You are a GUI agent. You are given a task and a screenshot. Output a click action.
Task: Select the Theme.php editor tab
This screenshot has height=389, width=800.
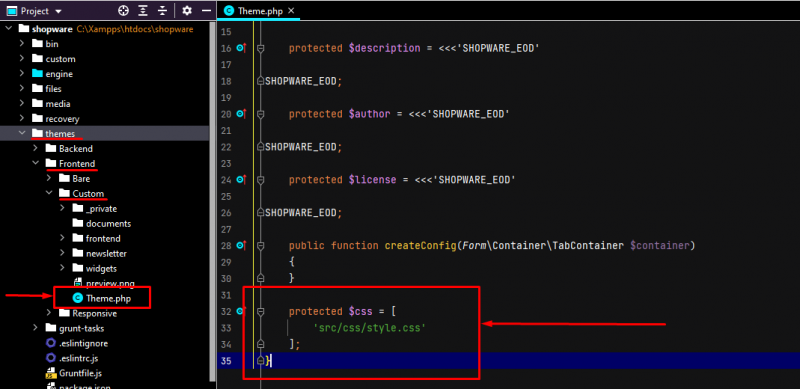259,11
